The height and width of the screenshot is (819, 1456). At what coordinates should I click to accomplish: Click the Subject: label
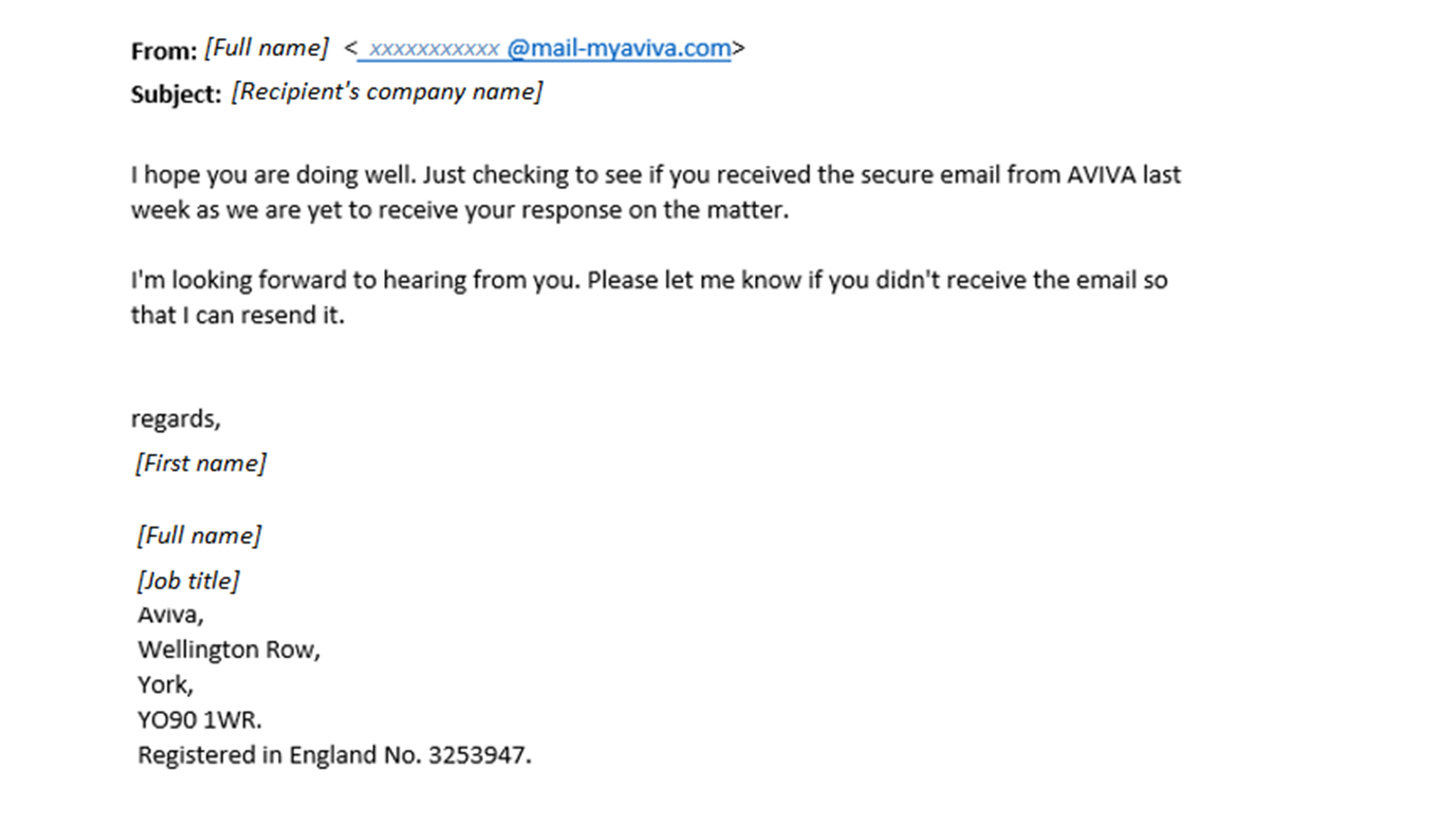(x=176, y=94)
